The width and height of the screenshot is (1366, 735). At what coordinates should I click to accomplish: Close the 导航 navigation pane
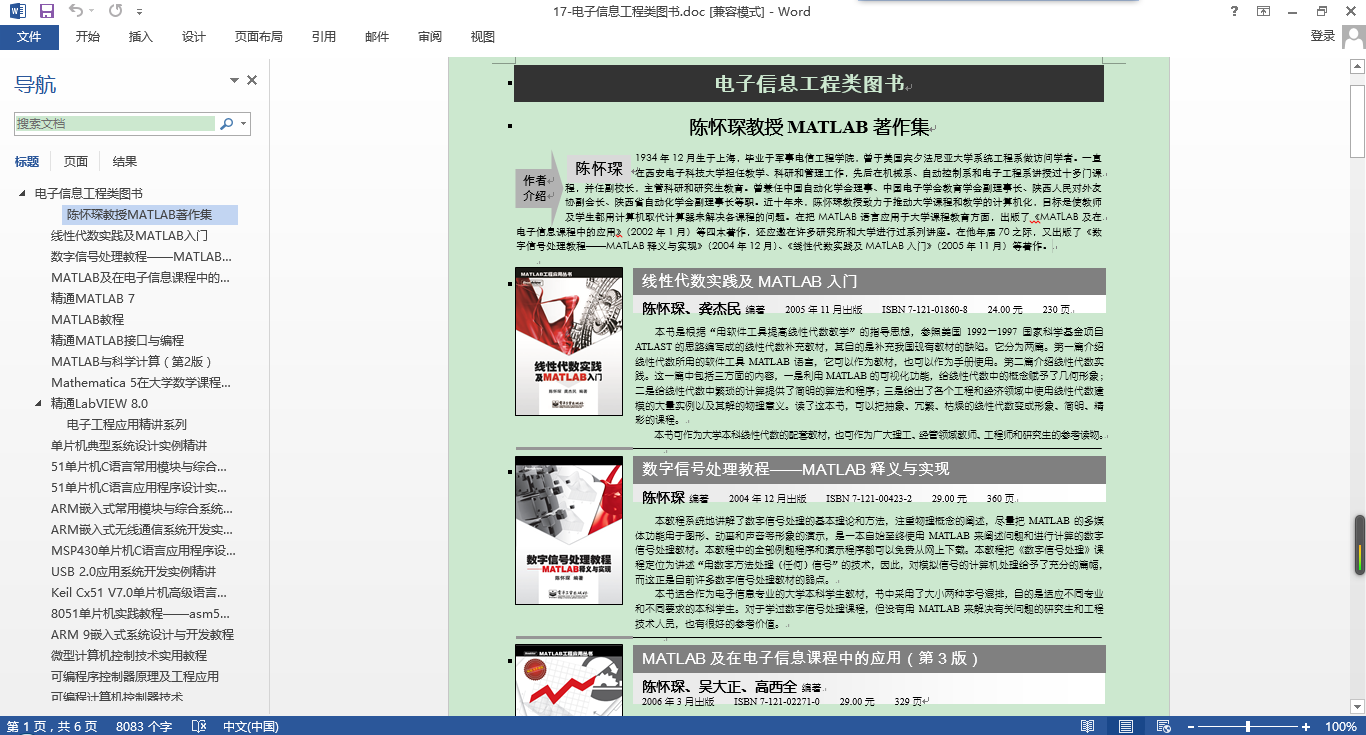pos(252,80)
